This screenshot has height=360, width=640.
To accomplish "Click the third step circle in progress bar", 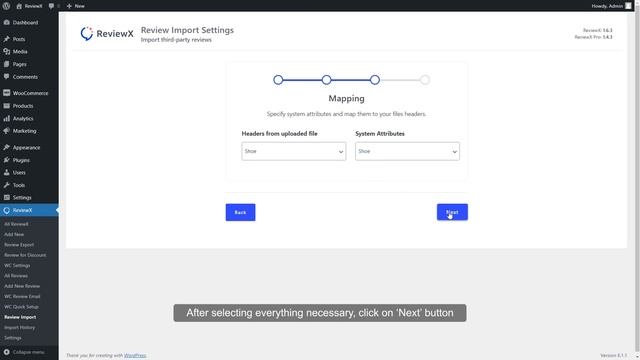I will coord(375,80).
